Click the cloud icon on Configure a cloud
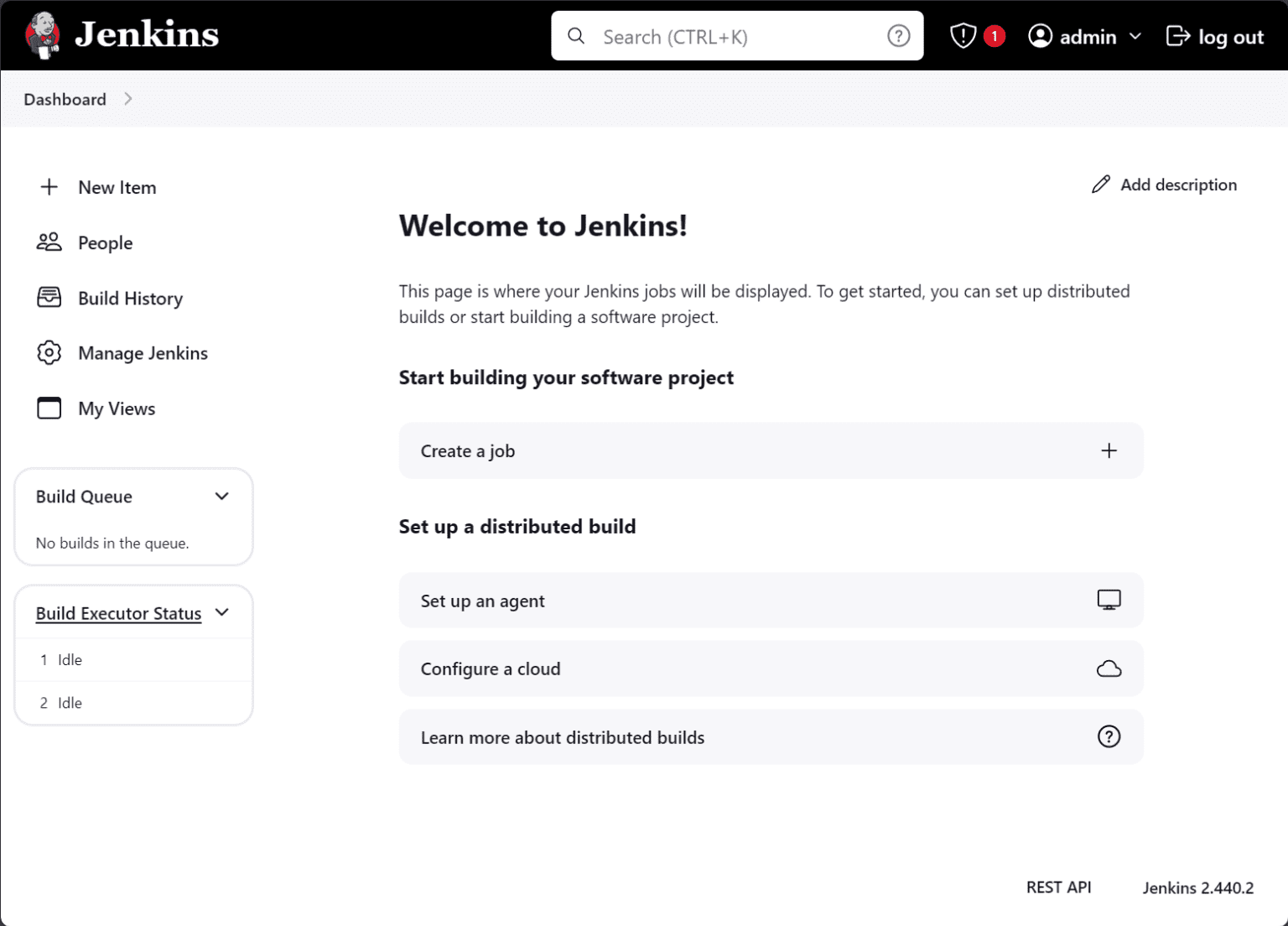 1109,668
